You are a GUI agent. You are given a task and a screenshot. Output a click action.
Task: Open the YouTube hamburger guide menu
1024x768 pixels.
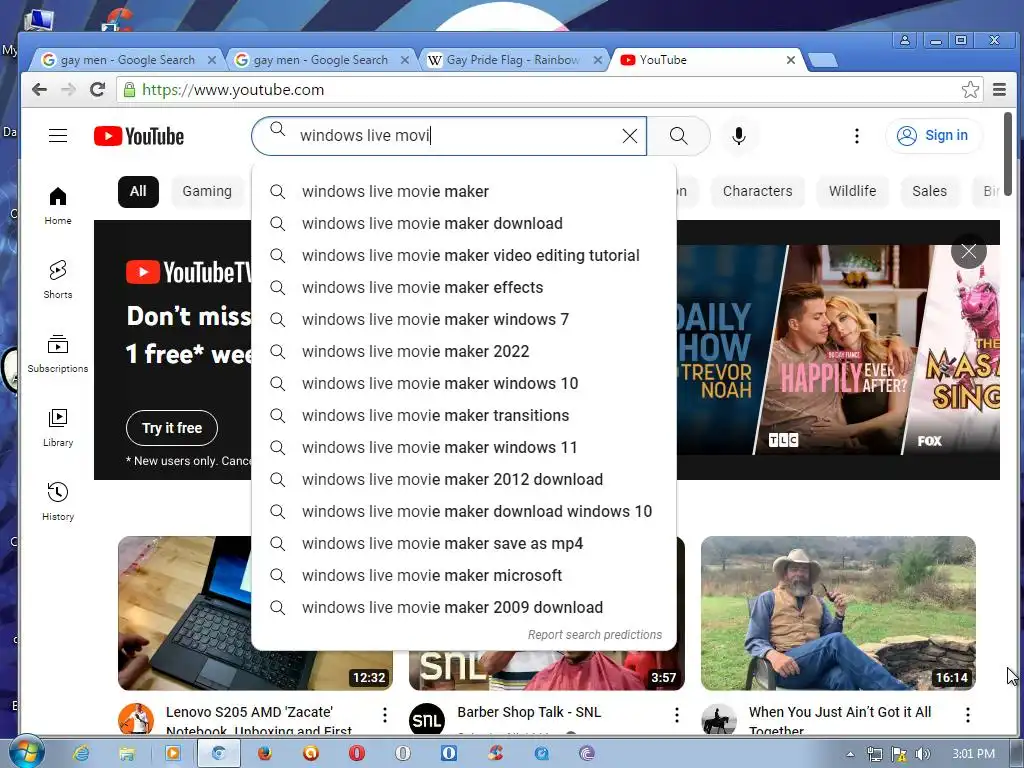(x=58, y=136)
